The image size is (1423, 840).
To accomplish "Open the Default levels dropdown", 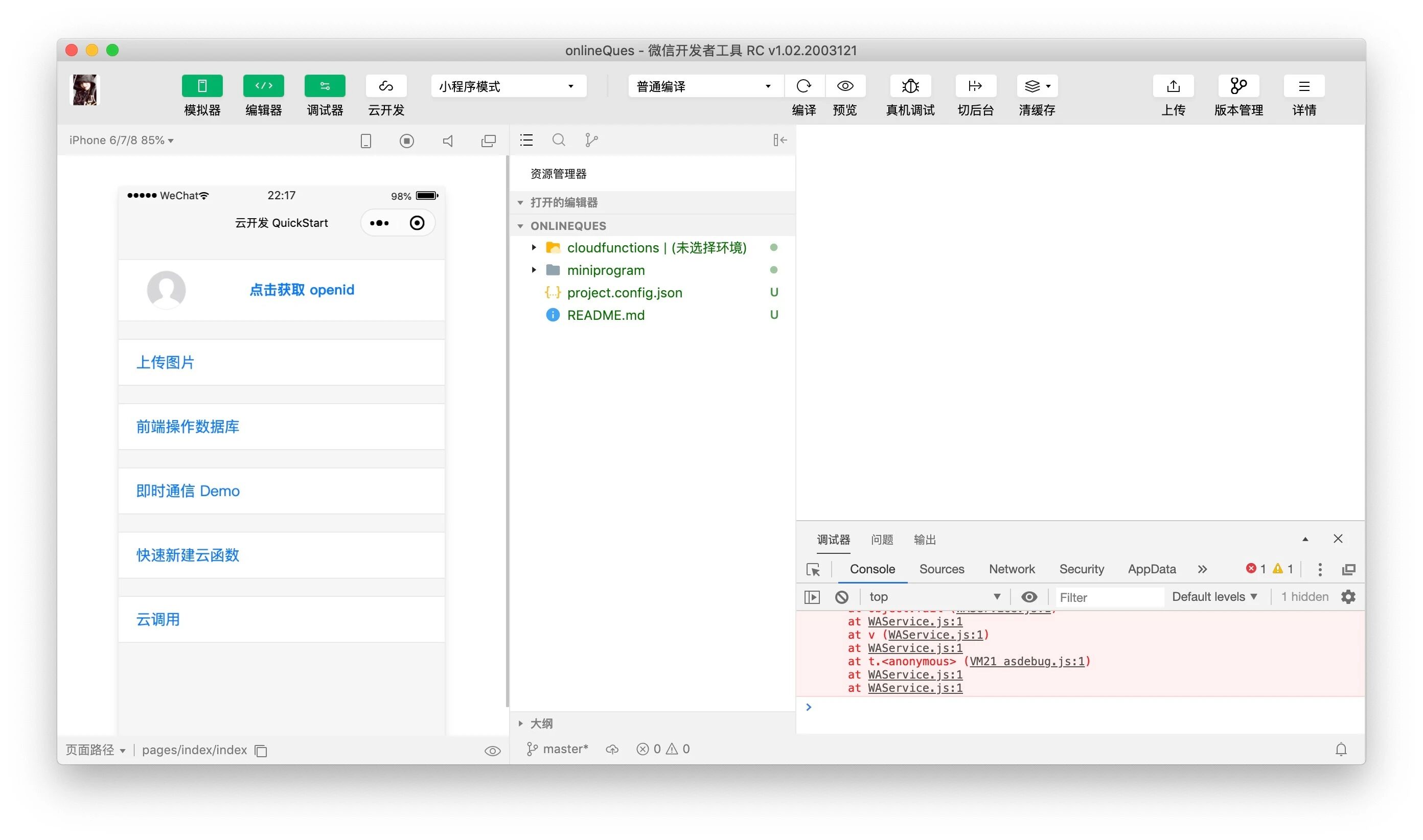I will tap(1214, 597).
